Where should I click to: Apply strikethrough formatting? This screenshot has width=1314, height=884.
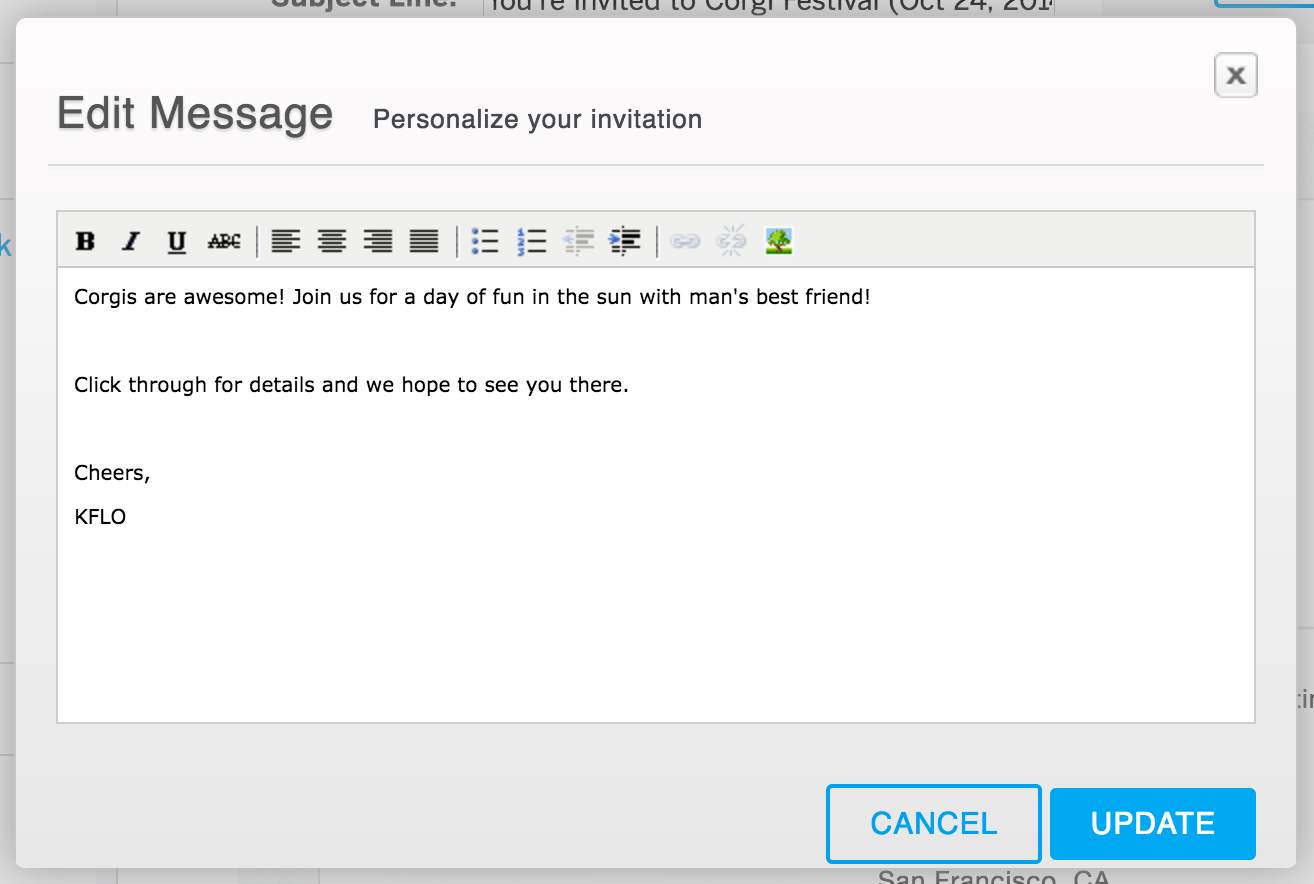coord(224,240)
